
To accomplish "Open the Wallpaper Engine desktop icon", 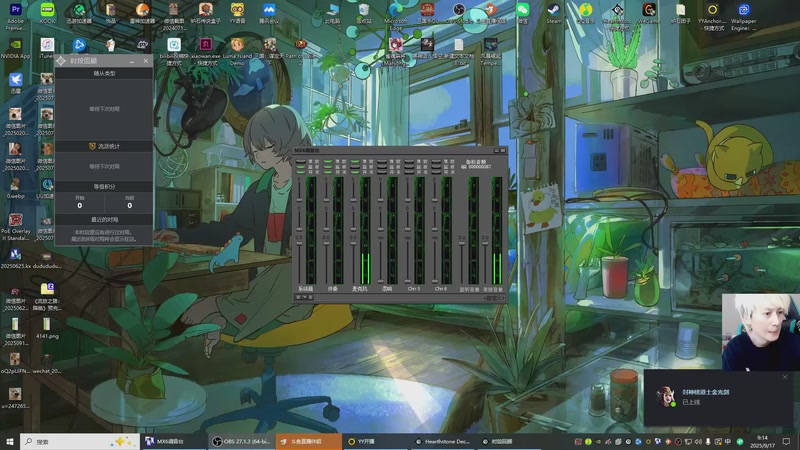I will (x=744, y=16).
